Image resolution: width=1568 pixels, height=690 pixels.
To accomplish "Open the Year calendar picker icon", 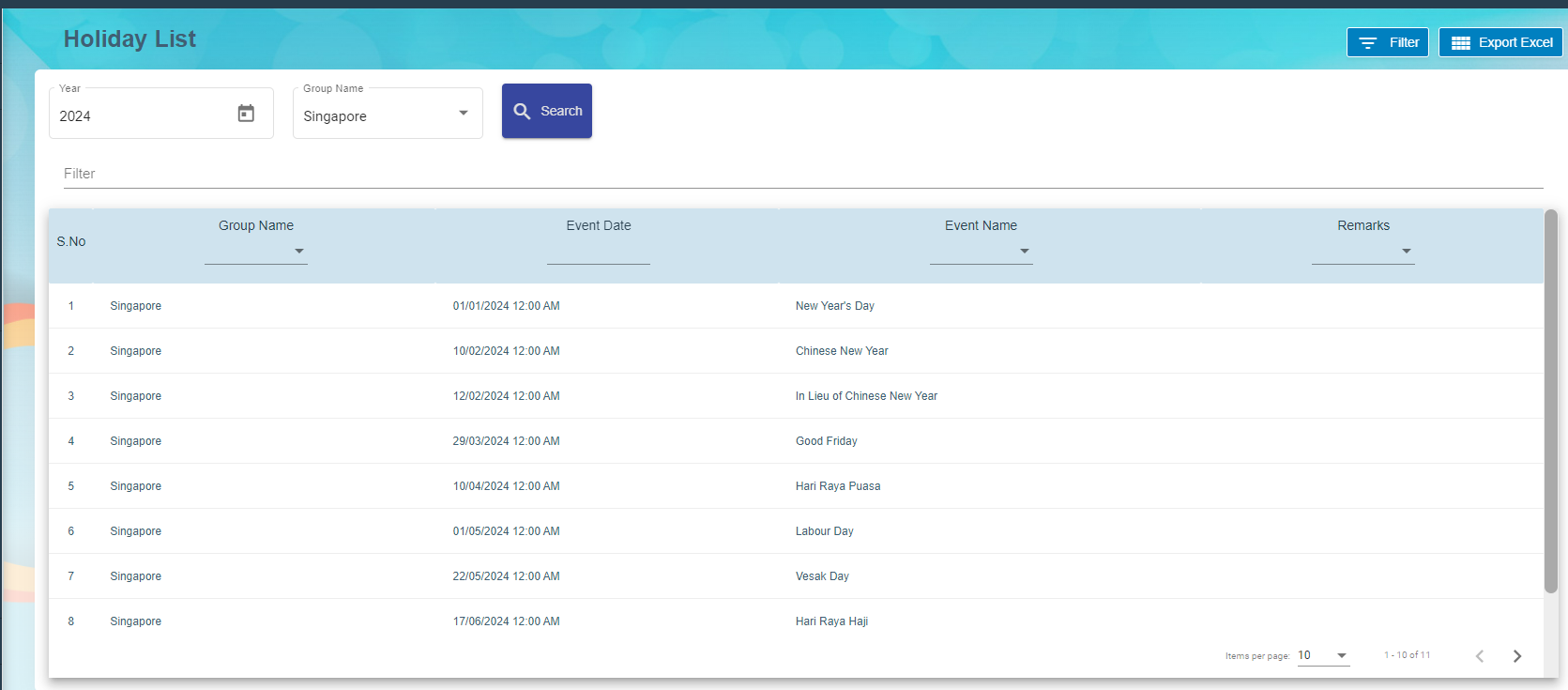I will point(246,114).
